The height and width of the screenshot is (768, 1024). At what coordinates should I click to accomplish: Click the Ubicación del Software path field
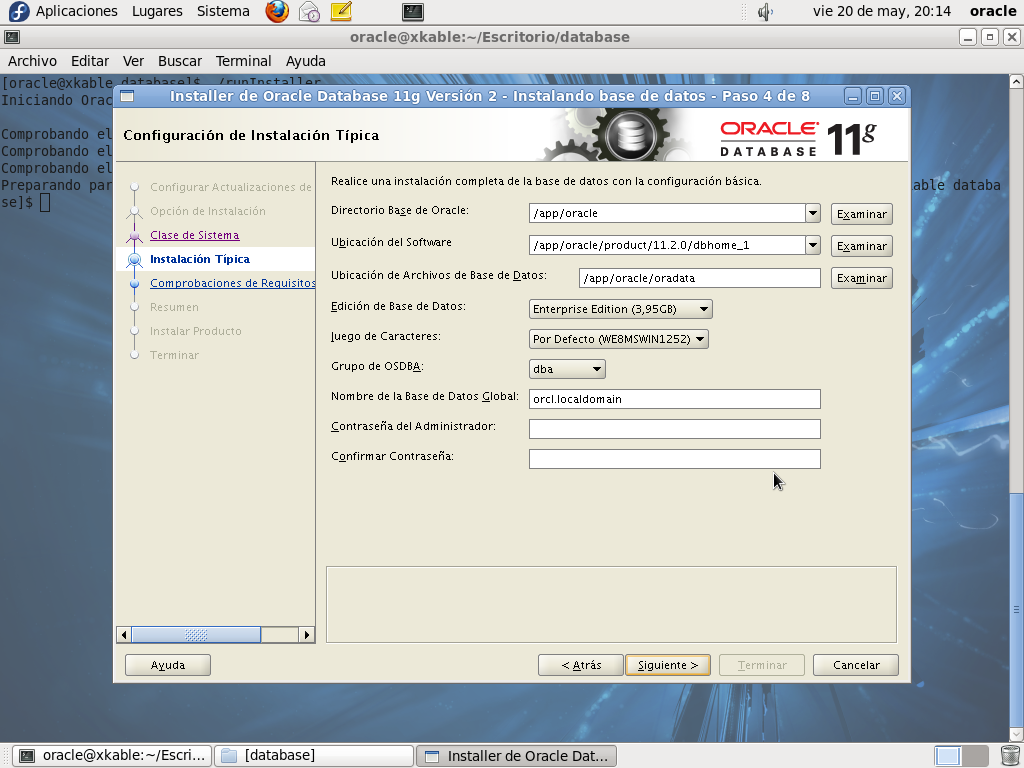pos(667,245)
